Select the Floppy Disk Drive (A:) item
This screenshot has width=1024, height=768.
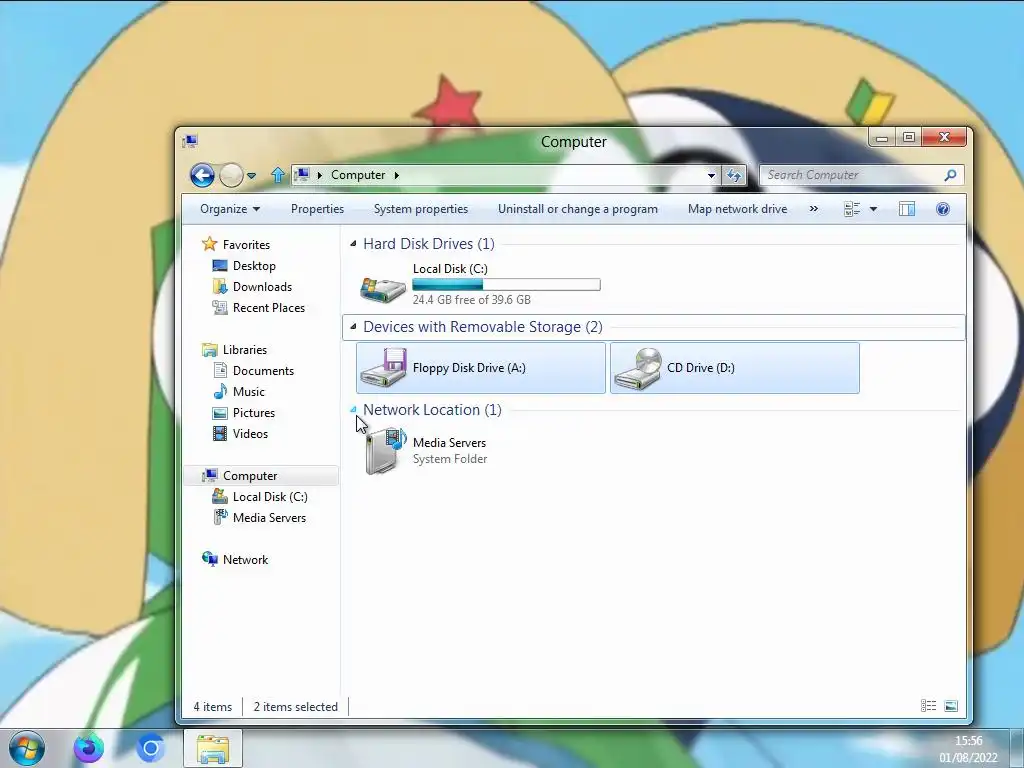[481, 368]
